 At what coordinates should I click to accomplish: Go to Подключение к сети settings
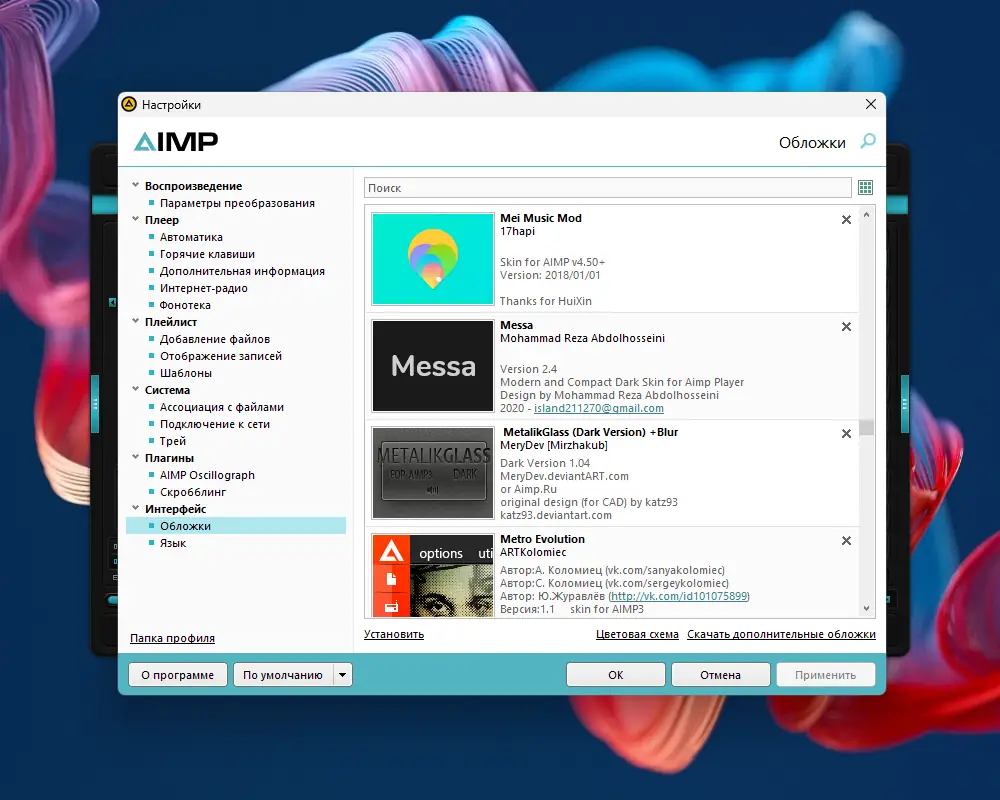tap(215, 424)
